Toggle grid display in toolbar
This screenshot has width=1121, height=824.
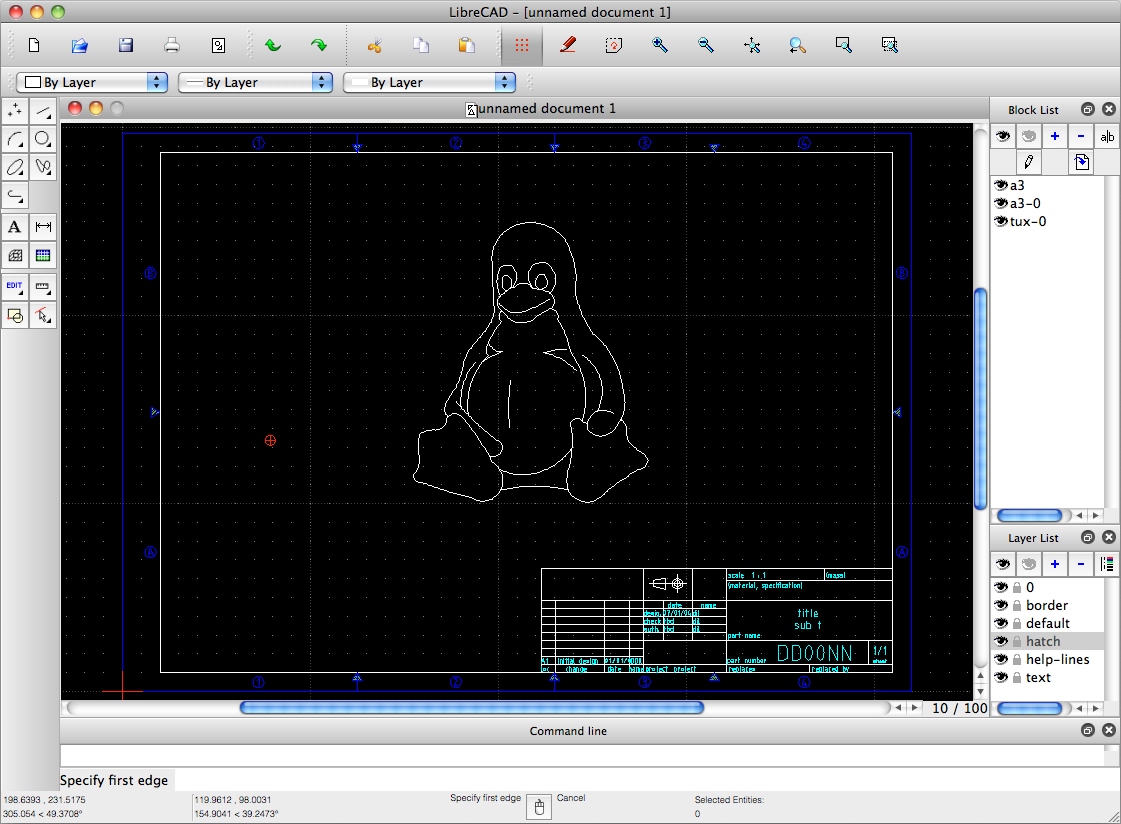click(x=521, y=45)
